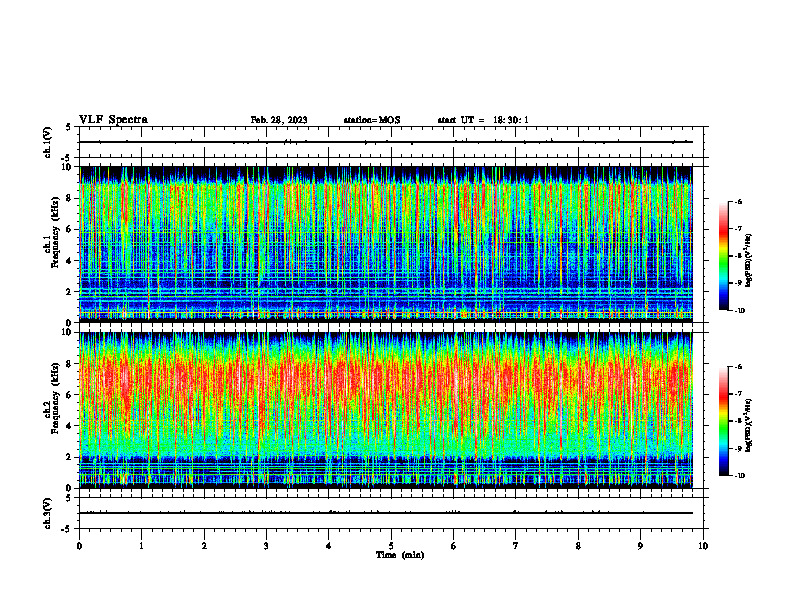
Task: Click time-axis tick label "2"
Action: [204, 546]
